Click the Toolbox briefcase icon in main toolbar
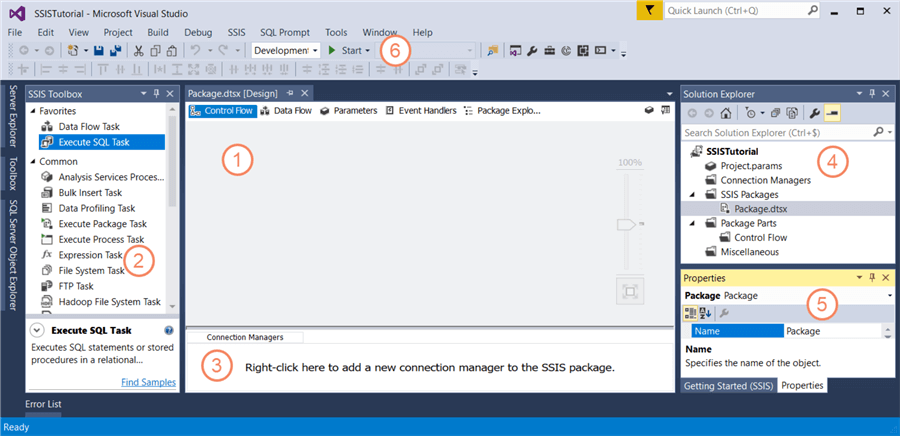The image size is (900, 436). click(549, 50)
